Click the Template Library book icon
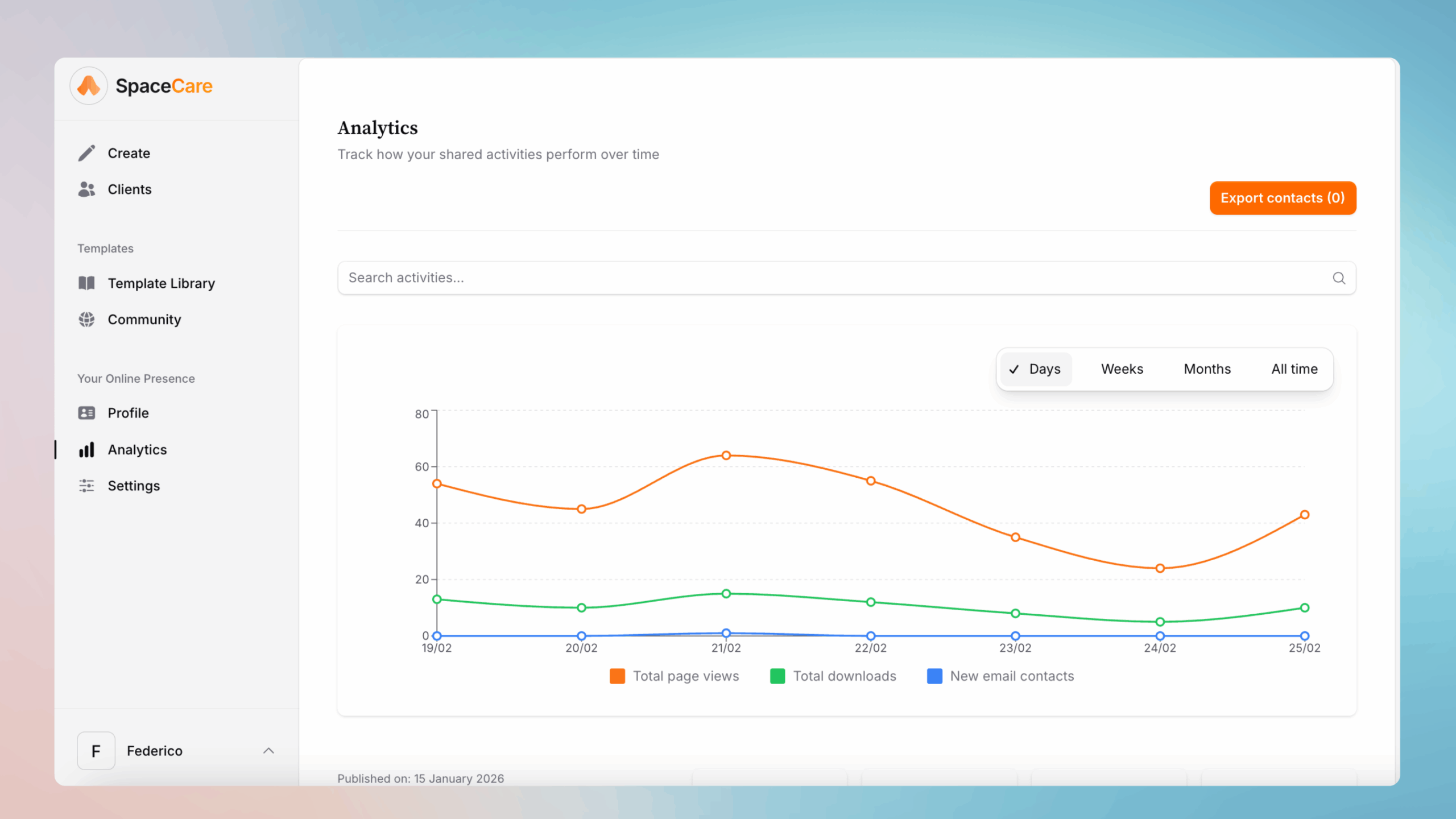Image resolution: width=1456 pixels, height=819 pixels. tap(86, 283)
